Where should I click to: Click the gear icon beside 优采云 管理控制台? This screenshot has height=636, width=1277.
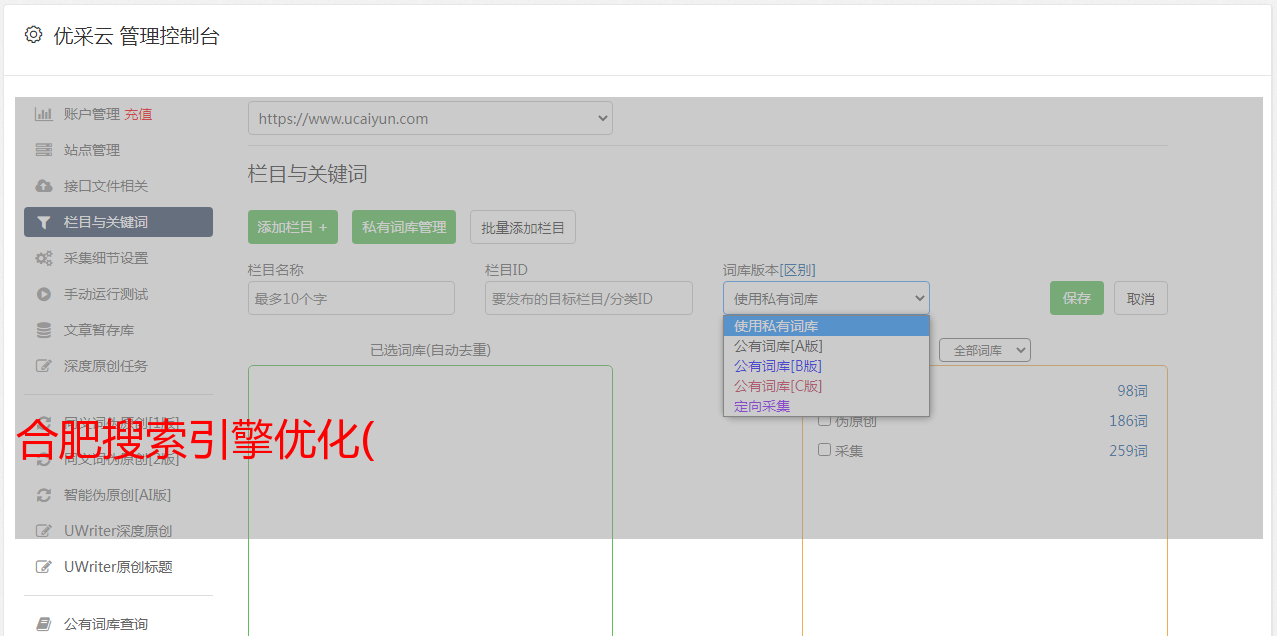point(33,35)
